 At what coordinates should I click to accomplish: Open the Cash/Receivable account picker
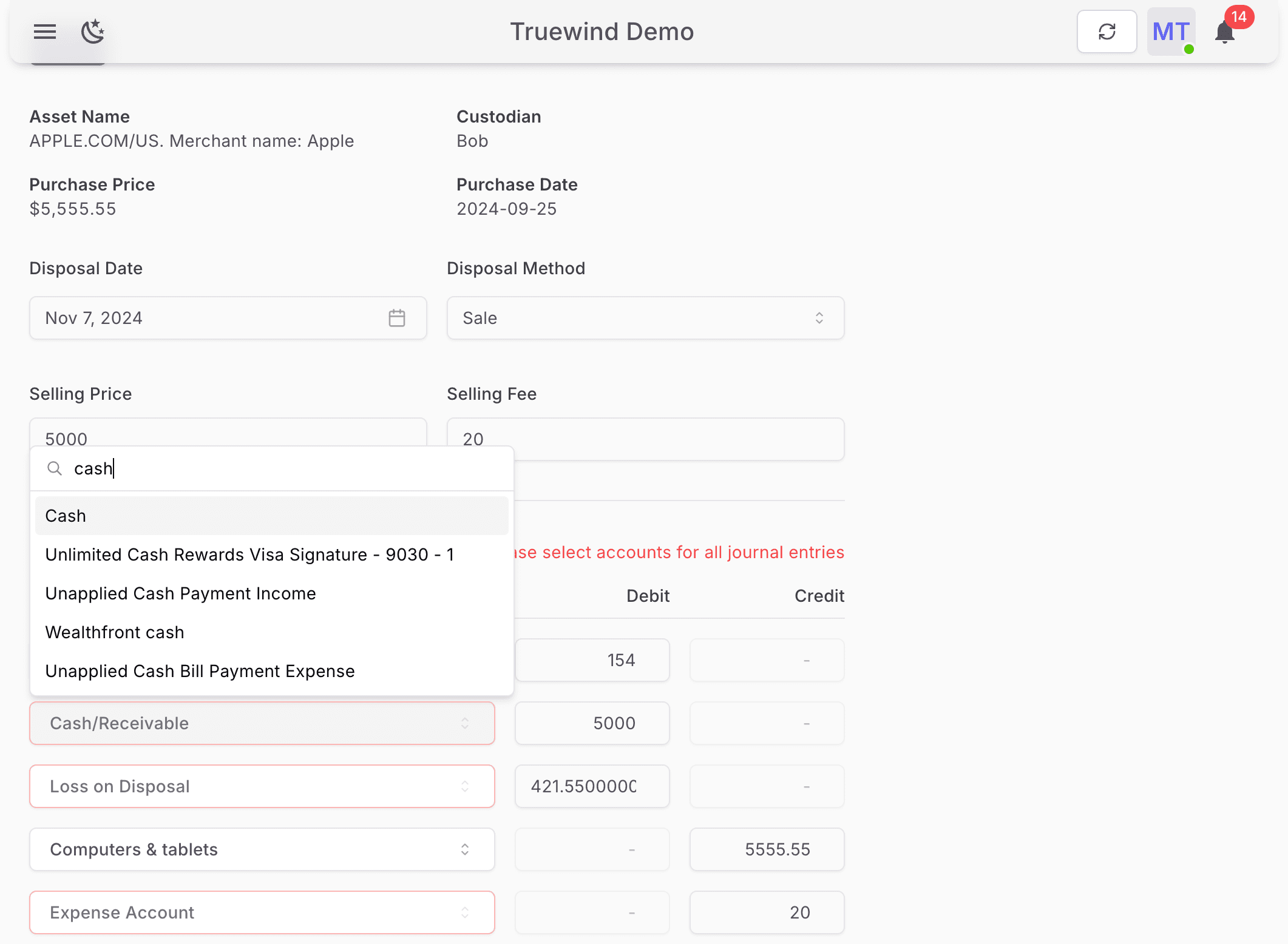262,723
